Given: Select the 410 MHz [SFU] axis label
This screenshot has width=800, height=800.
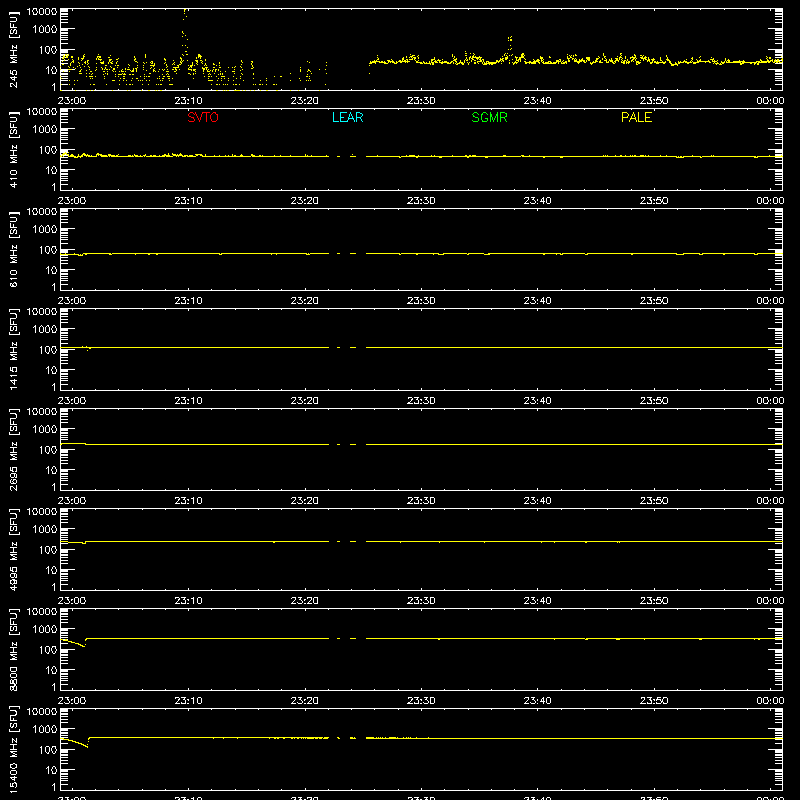Looking at the screenshot, I should [13, 149].
